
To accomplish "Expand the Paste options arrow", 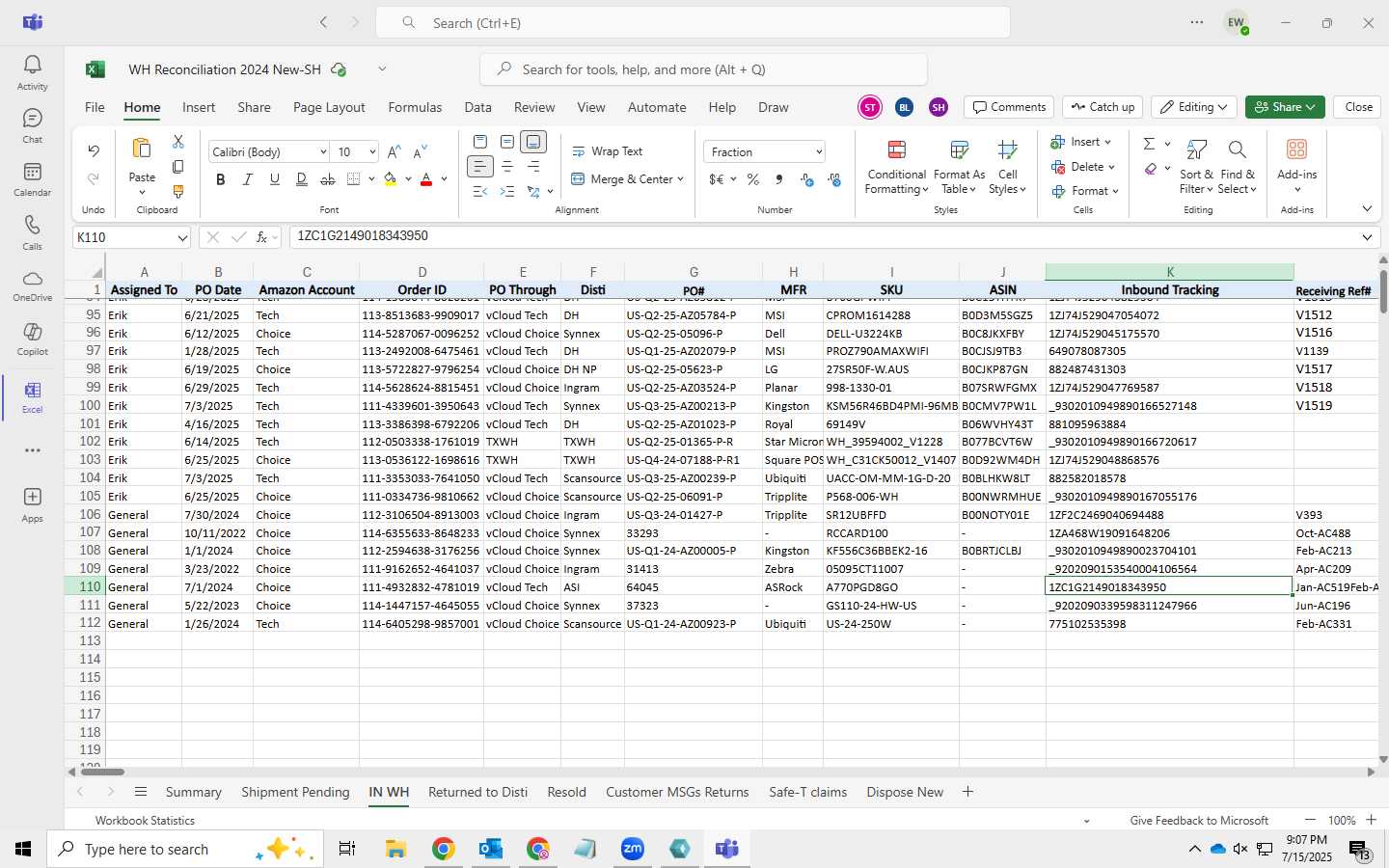I will [x=142, y=193].
